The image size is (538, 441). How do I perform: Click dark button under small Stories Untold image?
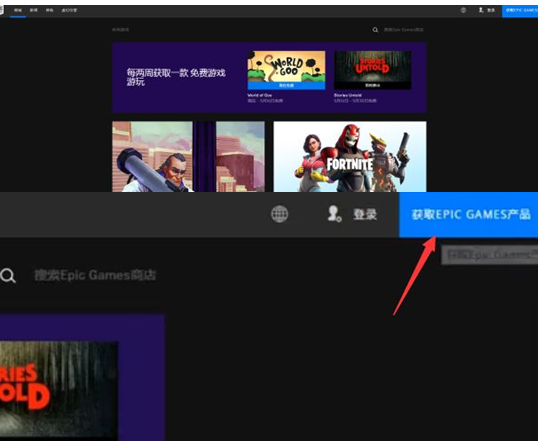[x=372, y=85]
